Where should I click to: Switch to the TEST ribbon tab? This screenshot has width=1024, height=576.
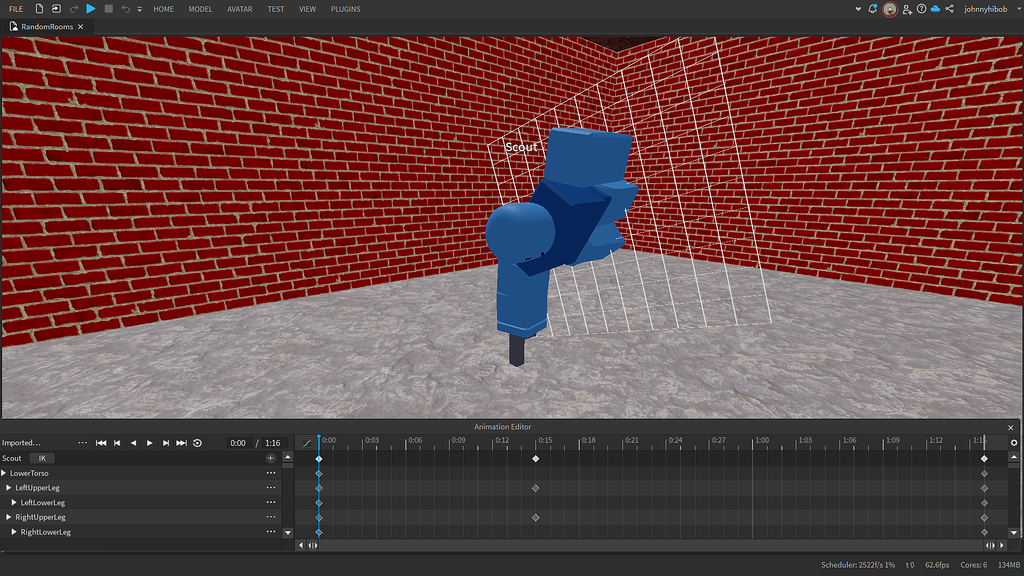tap(276, 9)
